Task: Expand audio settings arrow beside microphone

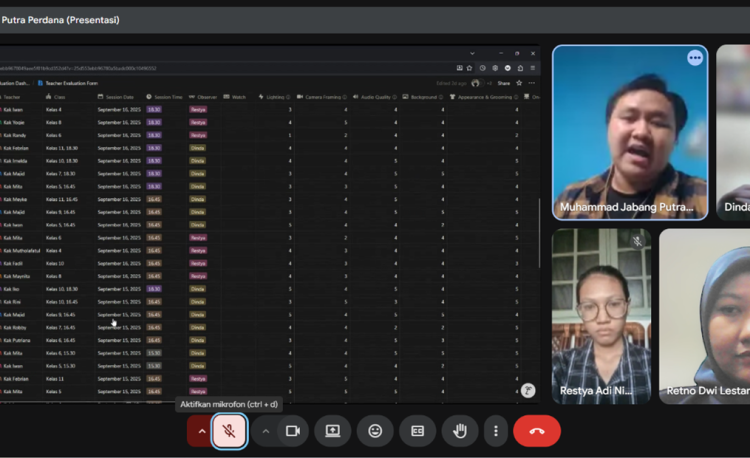Action: click(201, 431)
